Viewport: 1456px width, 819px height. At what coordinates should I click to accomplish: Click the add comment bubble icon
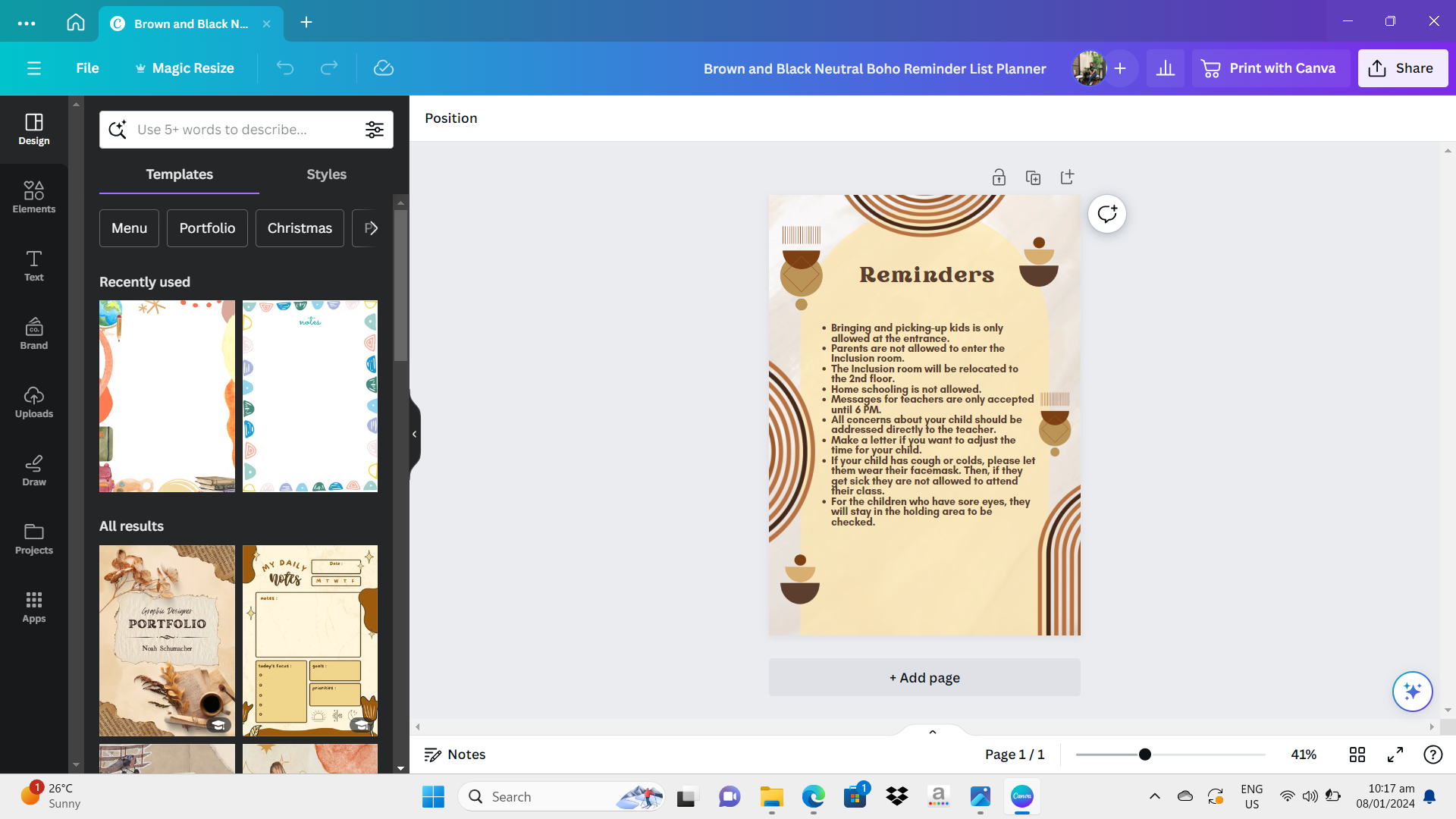pyautogui.click(x=1106, y=214)
